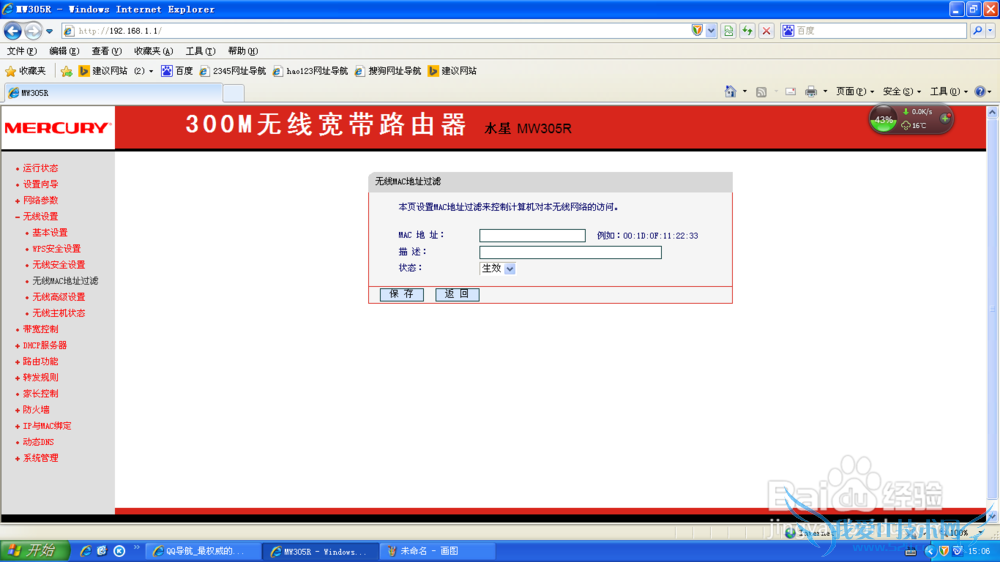
Task: Open the 页面 command bar dropdown
Action: click(855, 92)
